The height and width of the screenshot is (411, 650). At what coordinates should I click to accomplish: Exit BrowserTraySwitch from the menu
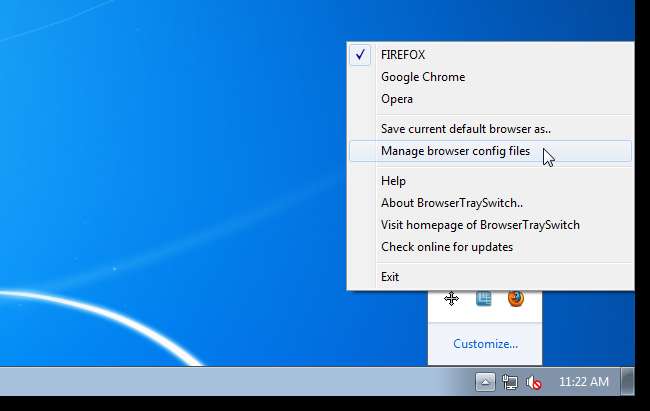coord(490,277)
